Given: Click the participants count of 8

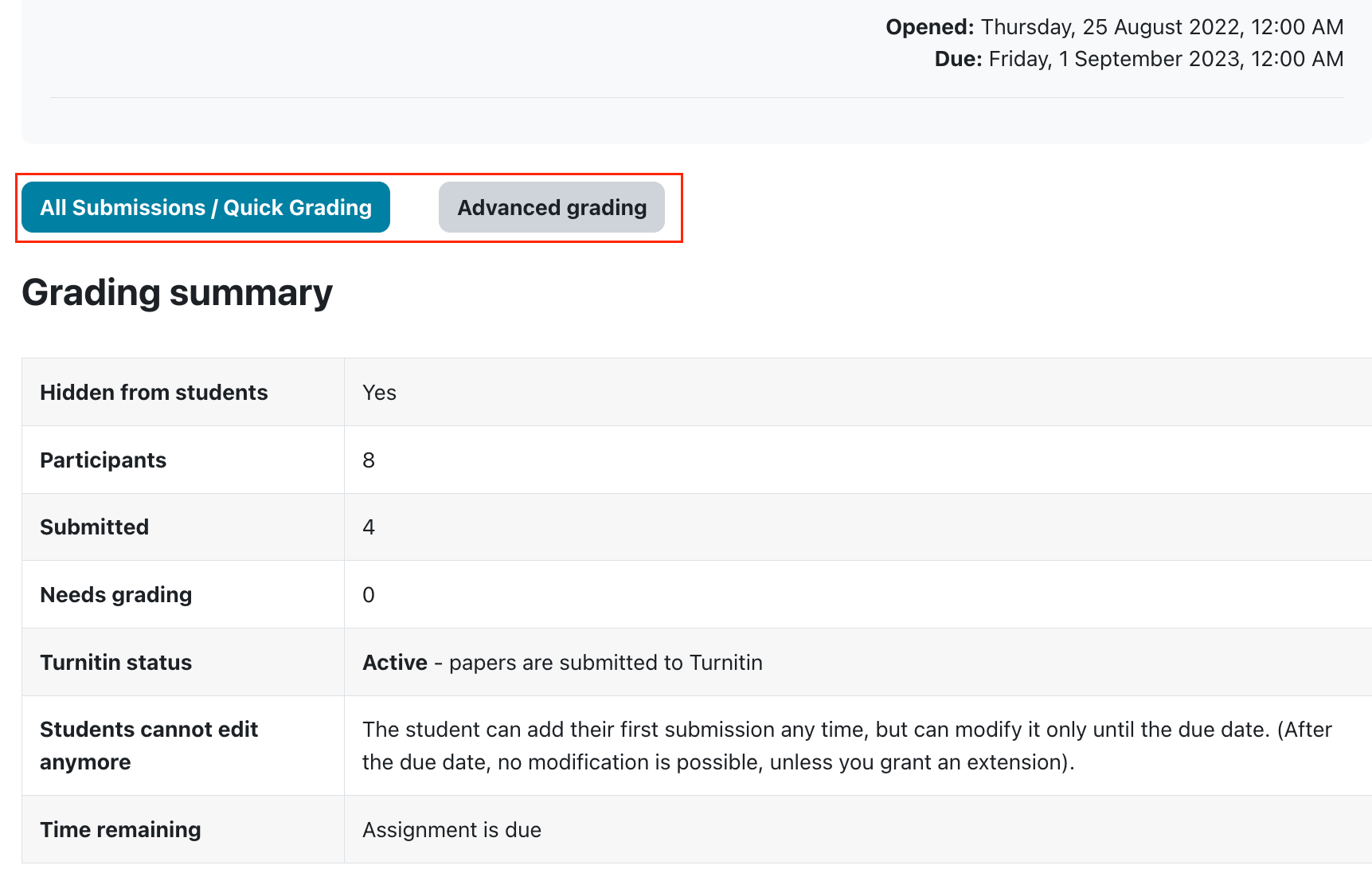Looking at the screenshot, I should coord(369,460).
